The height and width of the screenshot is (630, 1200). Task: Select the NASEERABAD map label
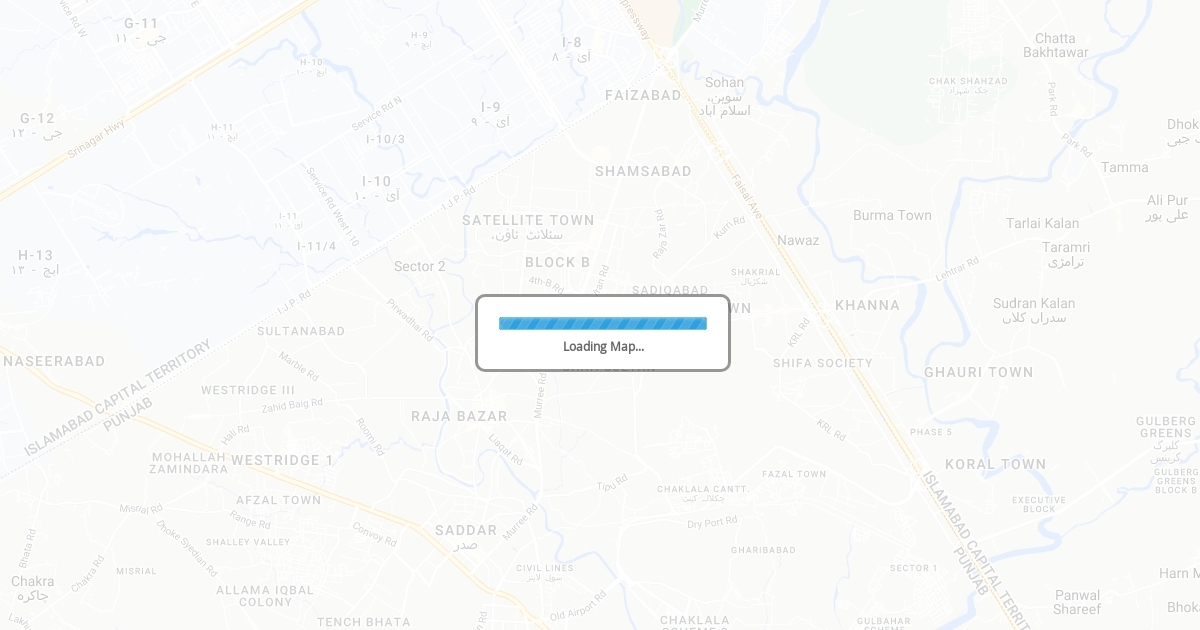[53, 361]
